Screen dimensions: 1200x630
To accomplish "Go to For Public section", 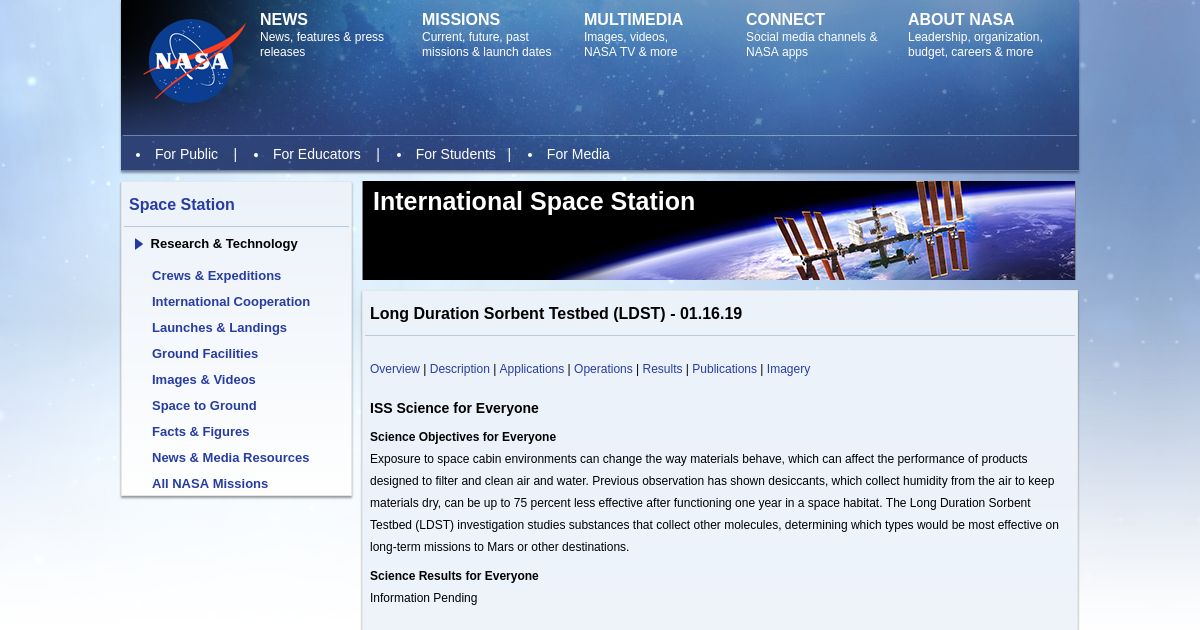I will click(x=186, y=154).
